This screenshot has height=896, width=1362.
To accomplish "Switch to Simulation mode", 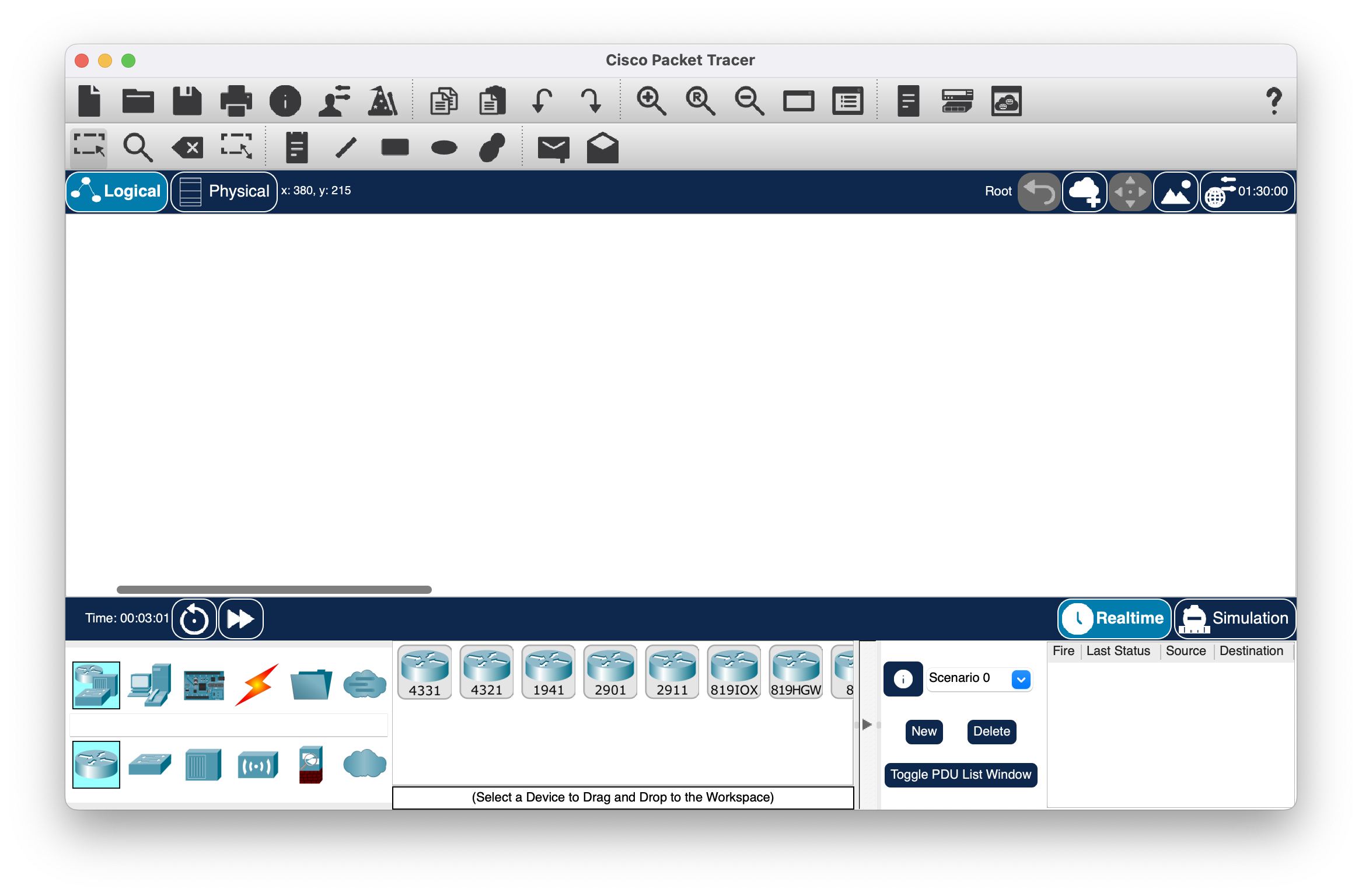I will pyautogui.click(x=1234, y=618).
